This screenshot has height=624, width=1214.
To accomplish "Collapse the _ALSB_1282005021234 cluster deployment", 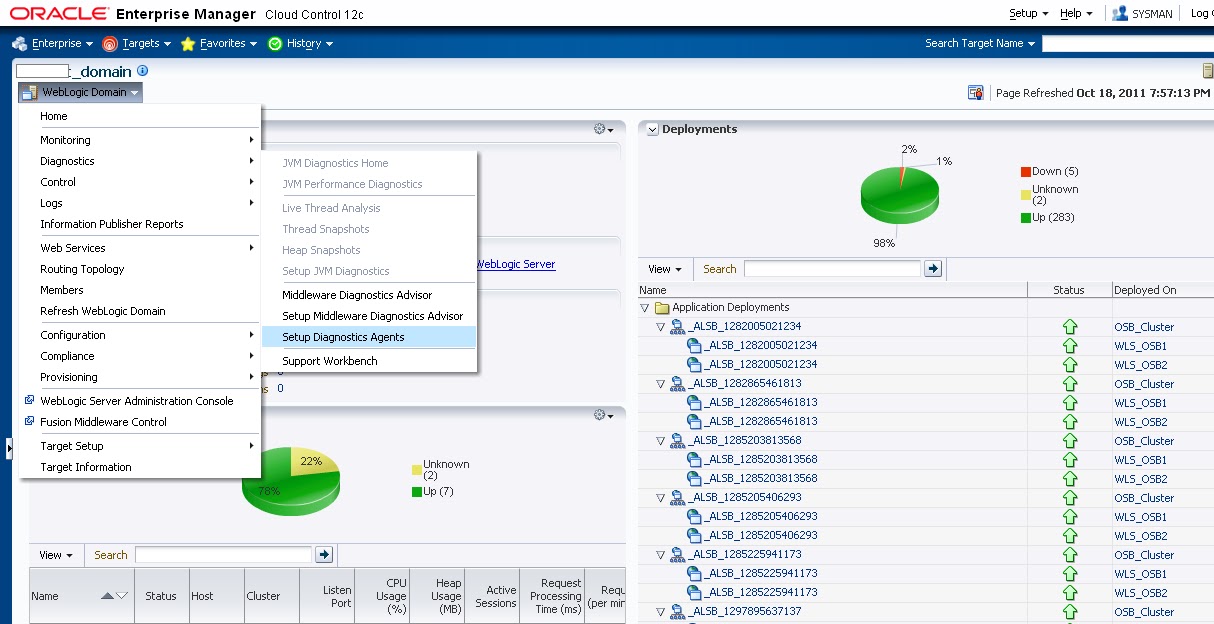I will pyautogui.click(x=661, y=327).
